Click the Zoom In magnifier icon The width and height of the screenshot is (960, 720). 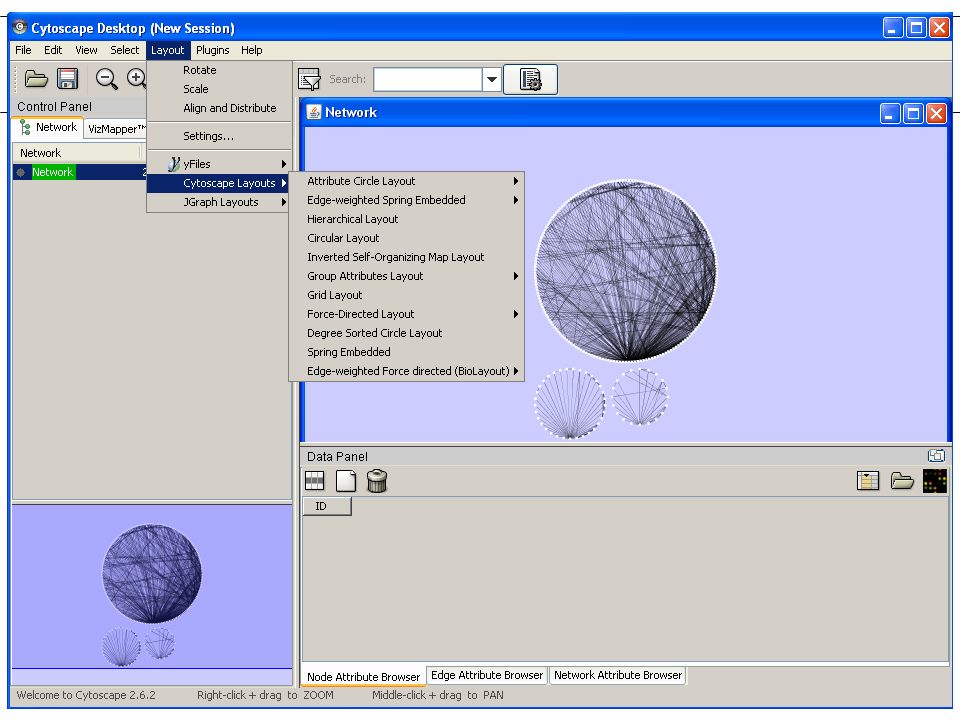[137, 79]
